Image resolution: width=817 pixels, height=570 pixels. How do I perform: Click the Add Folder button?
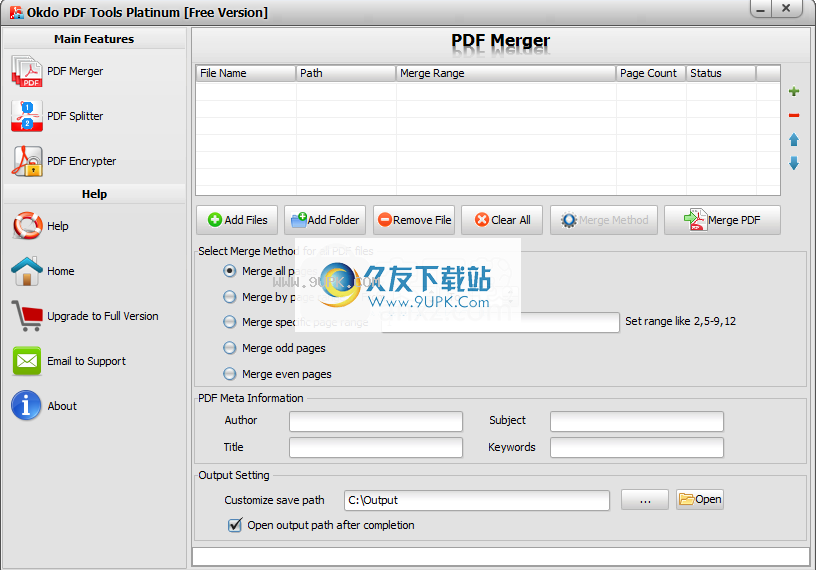tap(325, 220)
